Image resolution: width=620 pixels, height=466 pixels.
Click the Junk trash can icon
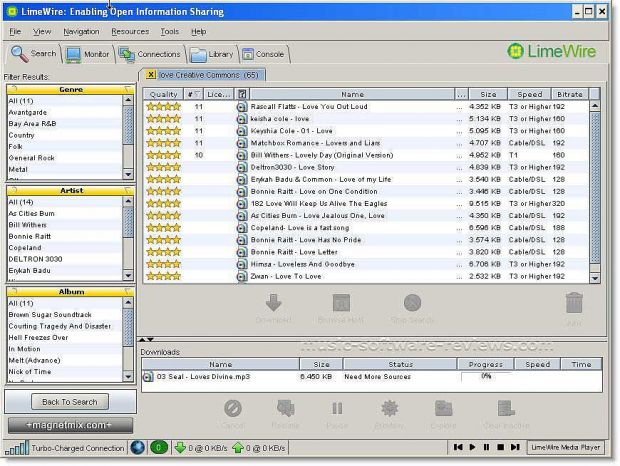574,304
